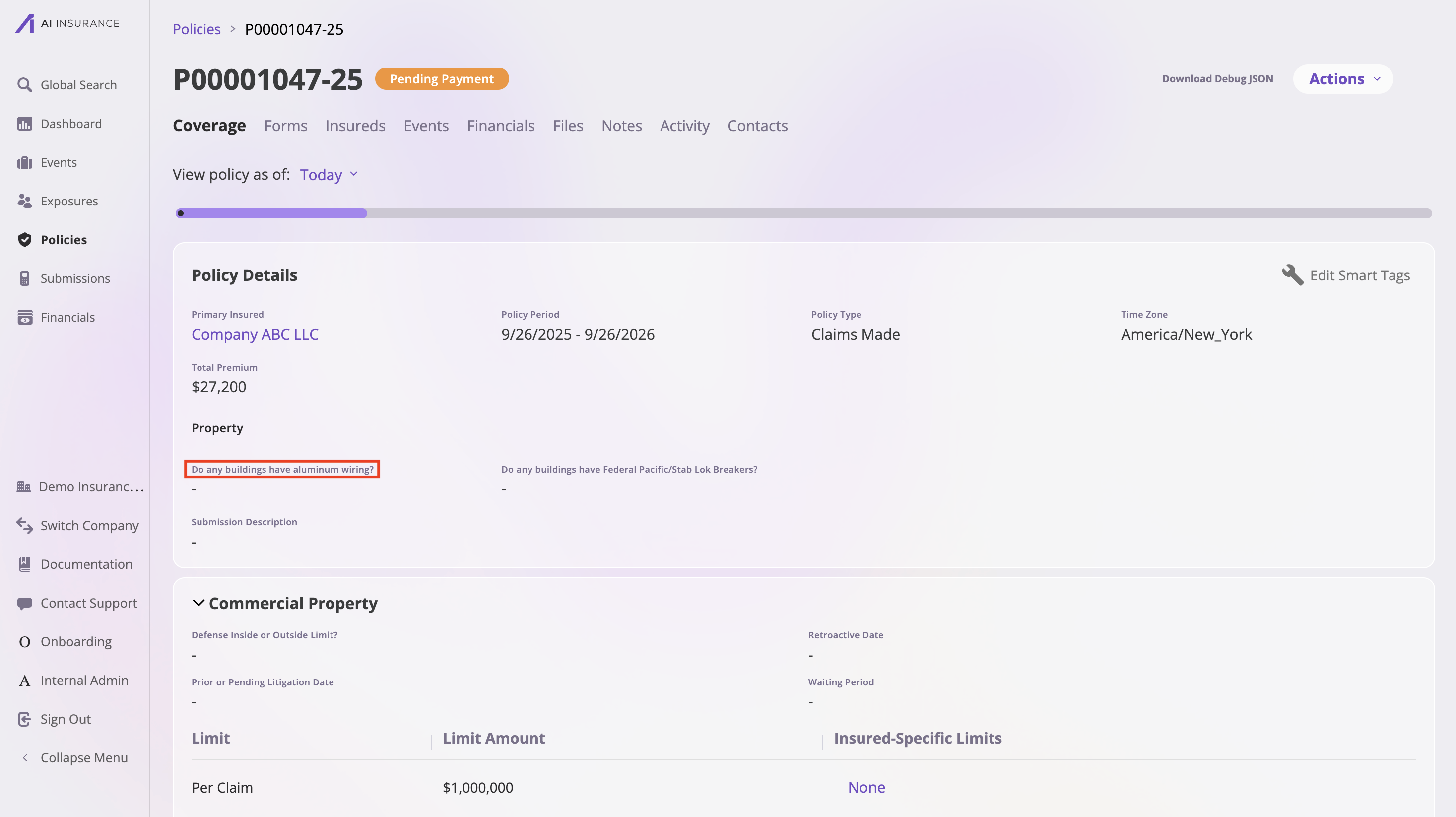
Task: Click the Financials archive icon
Action: tap(25, 317)
